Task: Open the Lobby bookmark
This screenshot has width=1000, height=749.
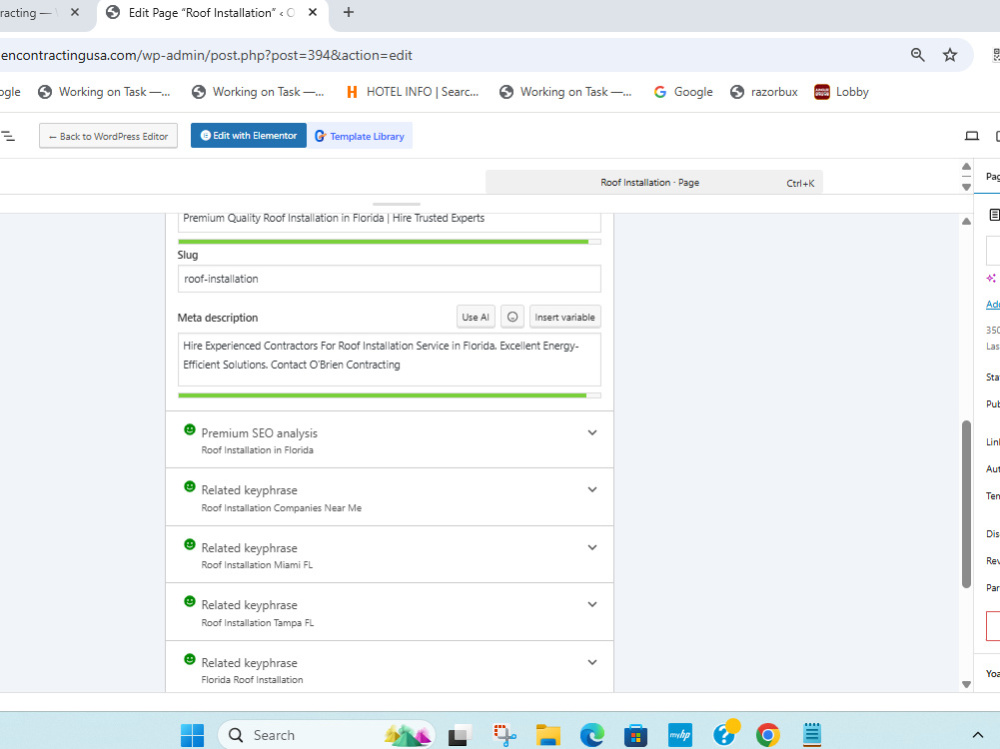Action: pyautogui.click(x=842, y=92)
